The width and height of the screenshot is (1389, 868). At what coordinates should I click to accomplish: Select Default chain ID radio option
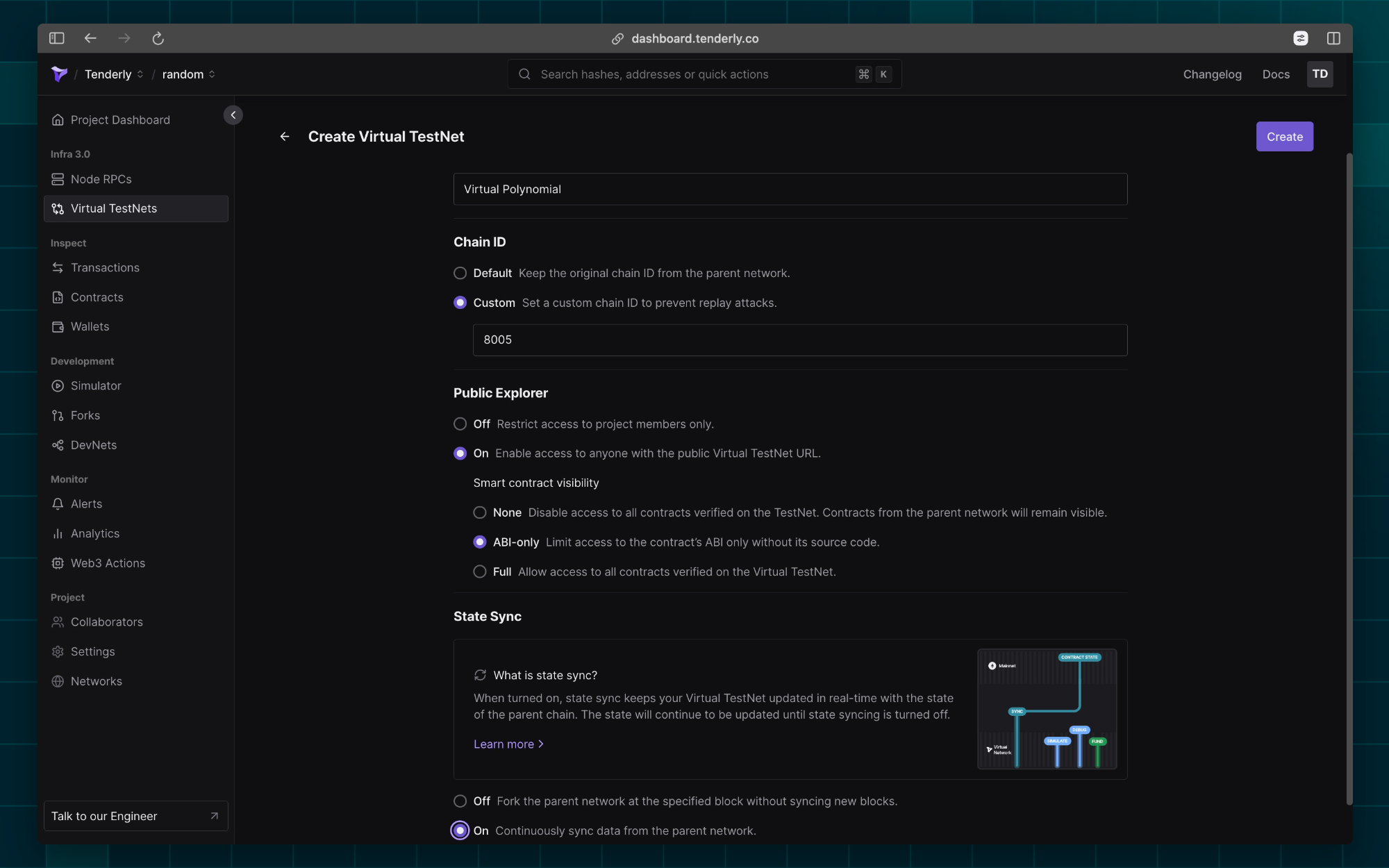[x=460, y=274]
